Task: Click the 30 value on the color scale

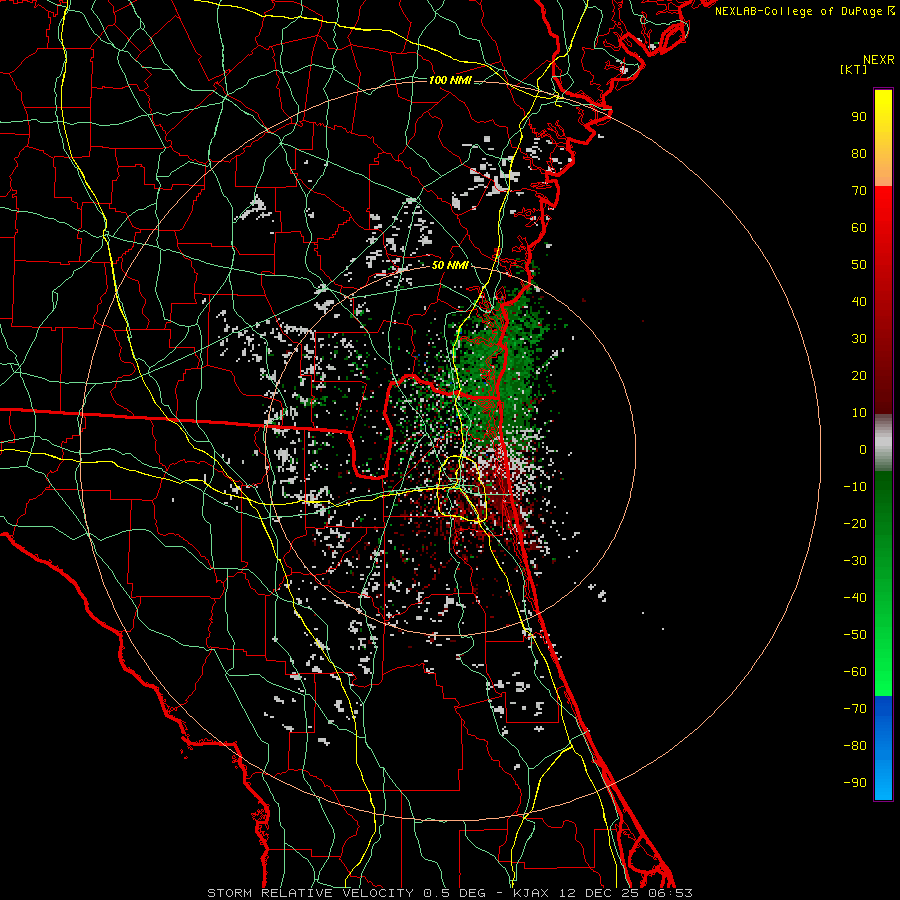Action: tap(859, 339)
